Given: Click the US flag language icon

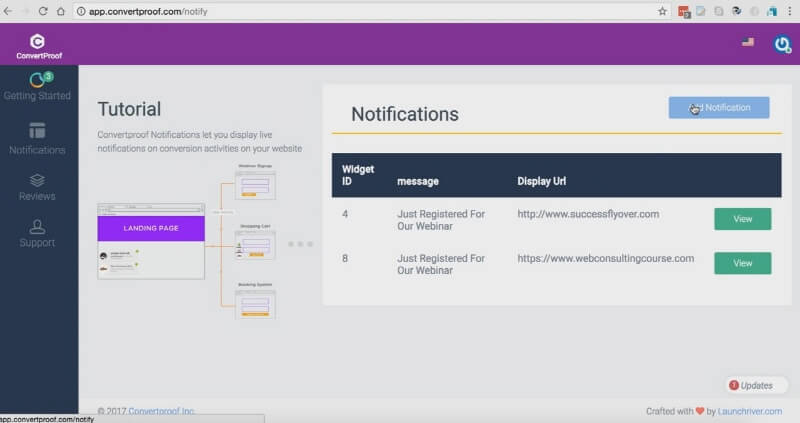Looking at the screenshot, I should pos(748,42).
